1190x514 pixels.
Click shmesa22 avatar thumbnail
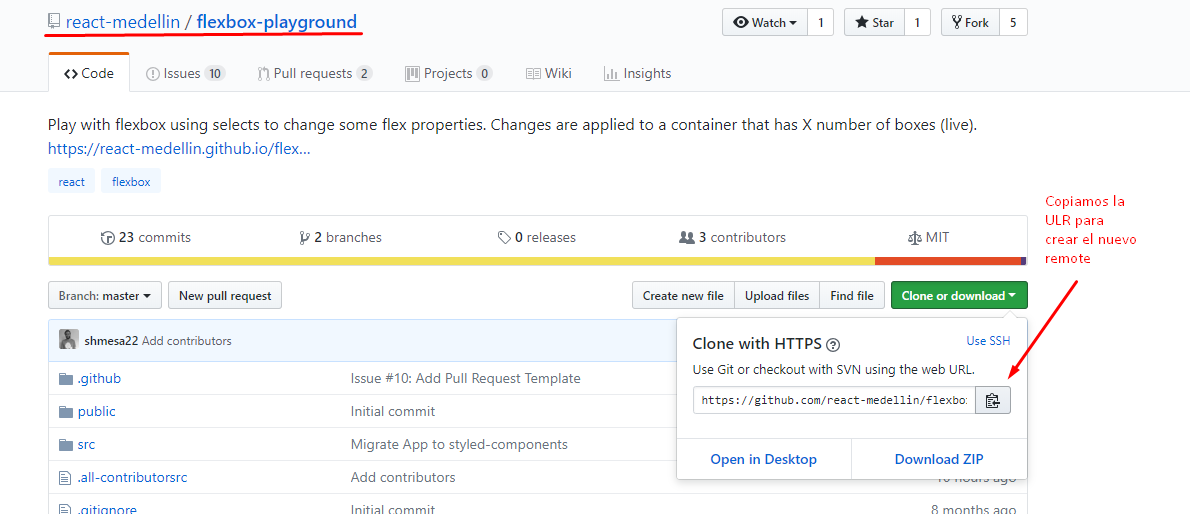(68, 340)
